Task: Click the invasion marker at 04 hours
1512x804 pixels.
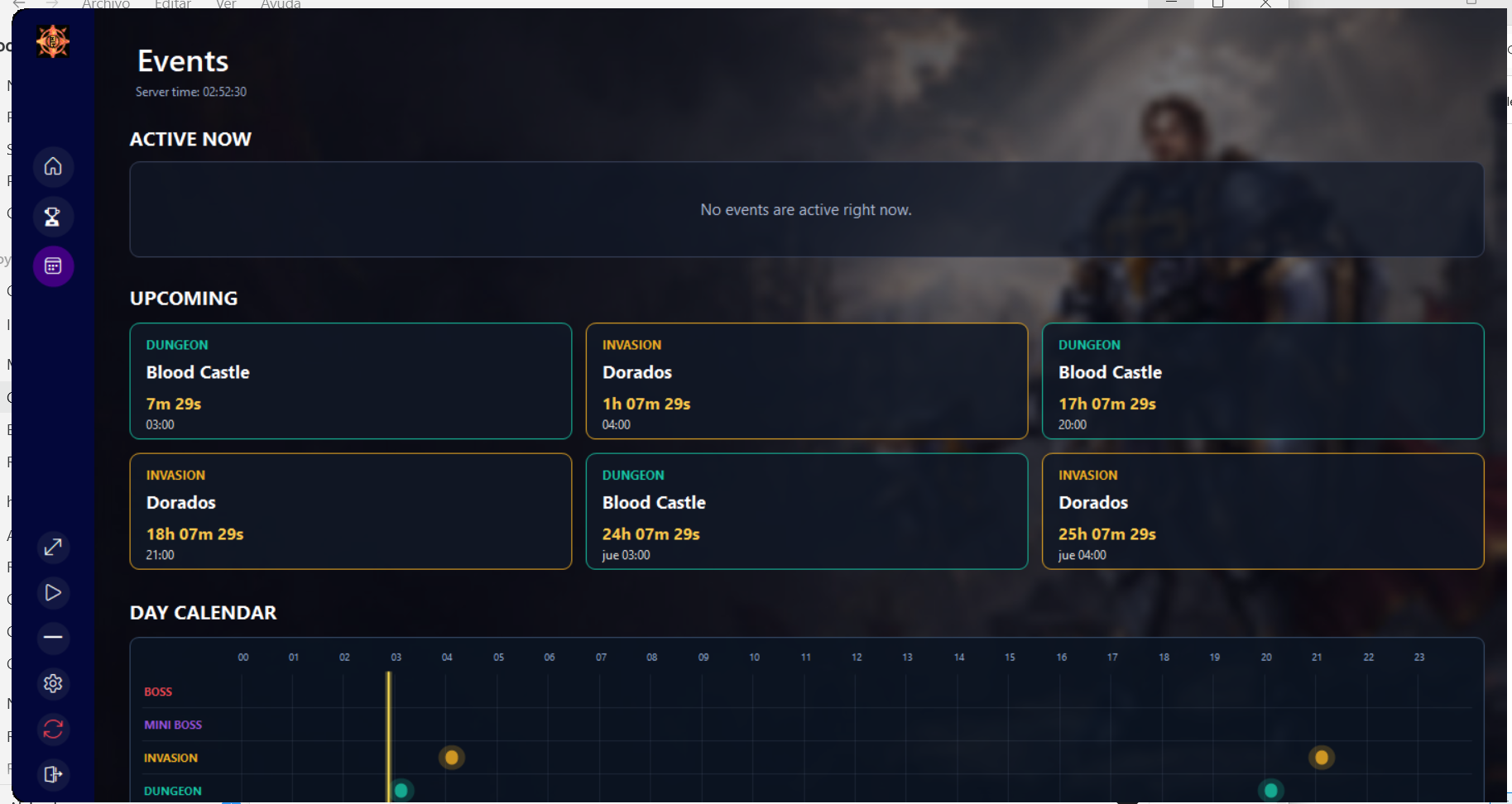Action: 452,757
